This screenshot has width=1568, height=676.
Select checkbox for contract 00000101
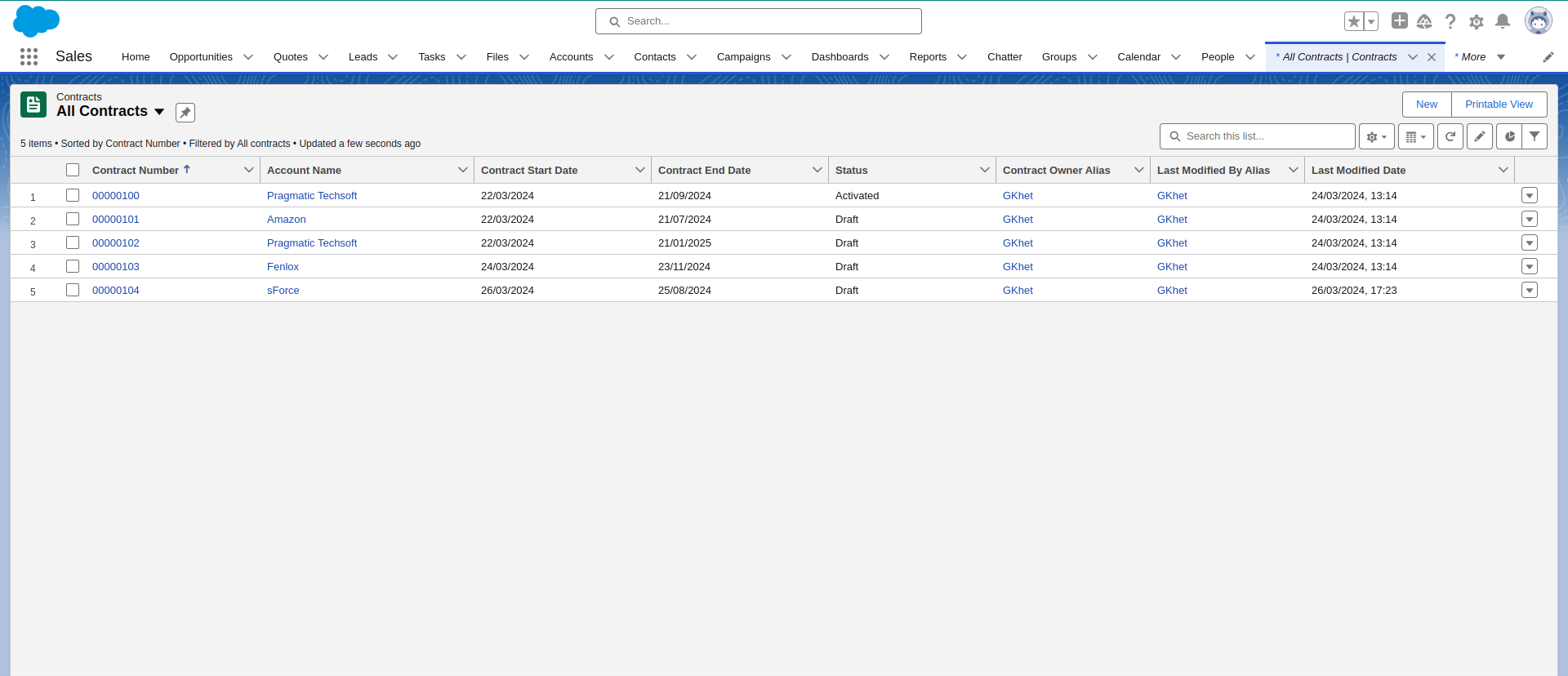73,219
